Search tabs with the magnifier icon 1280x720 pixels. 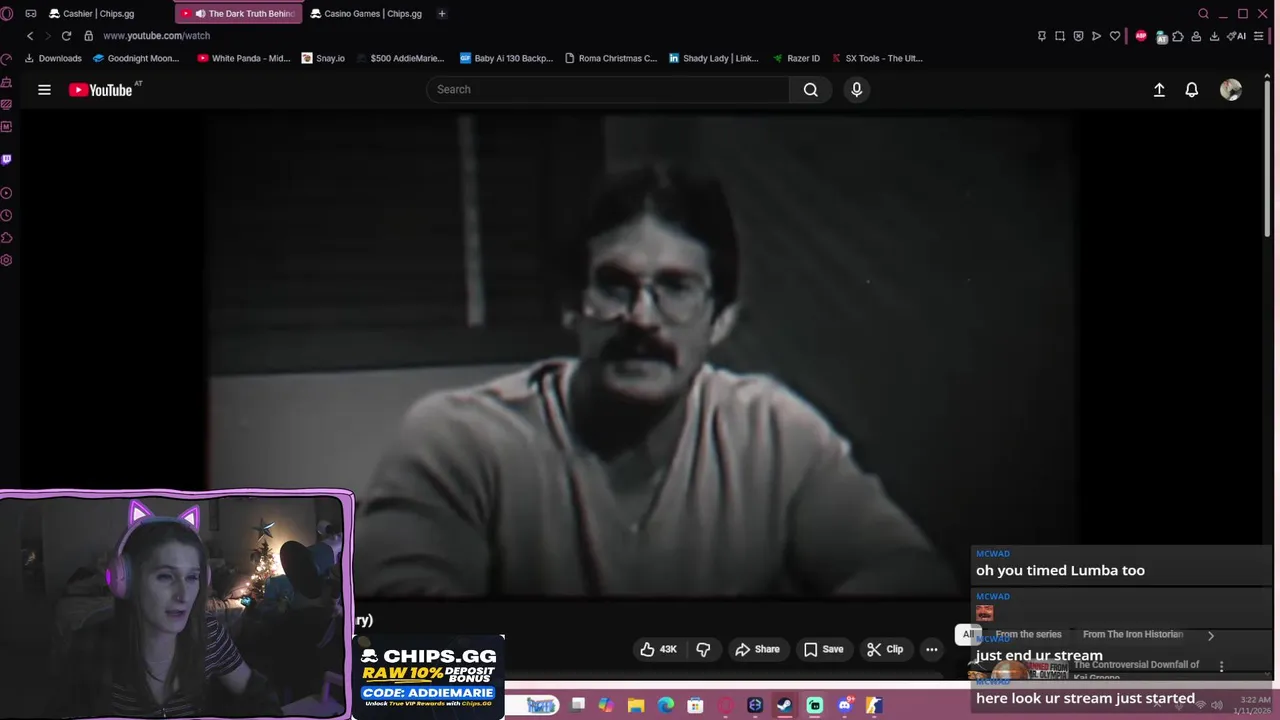(1203, 14)
